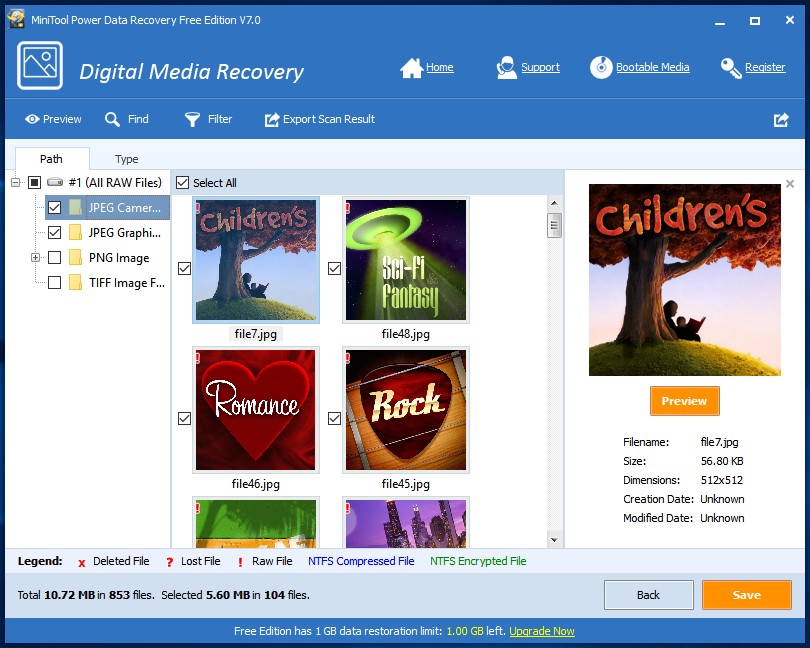The height and width of the screenshot is (648, 810).
Task: Close the preview panel with X
Action: click(790, 183)
